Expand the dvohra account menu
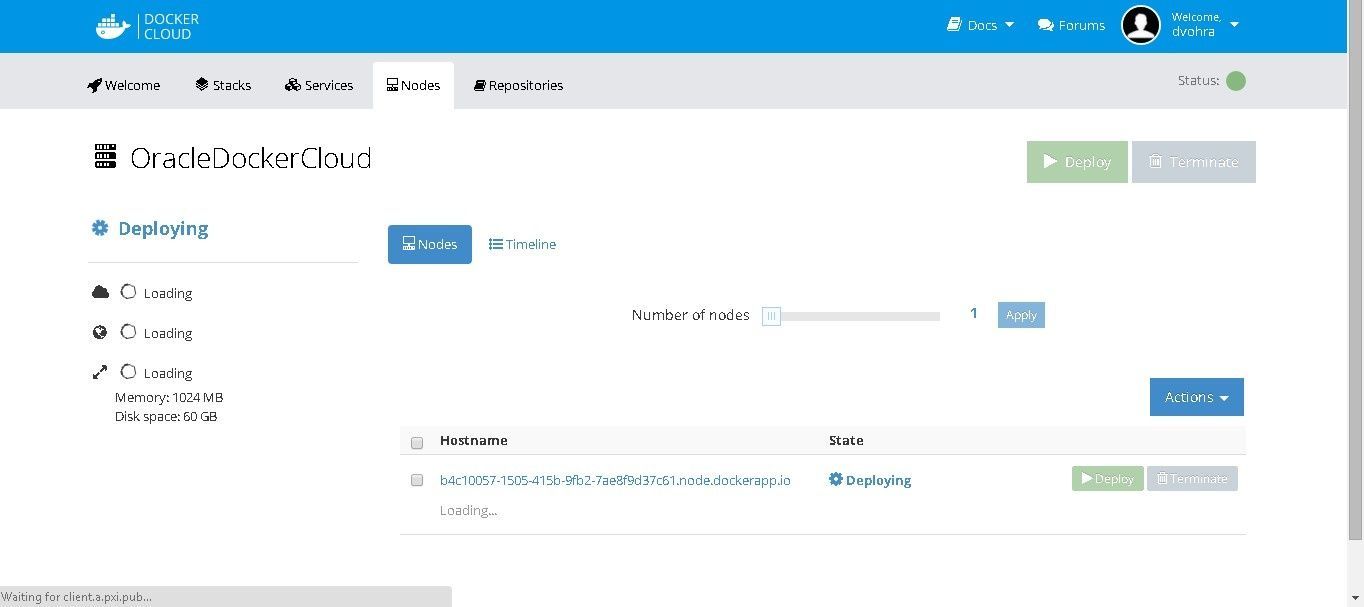The image size is (1364, 607). [x=1206, y=25]
